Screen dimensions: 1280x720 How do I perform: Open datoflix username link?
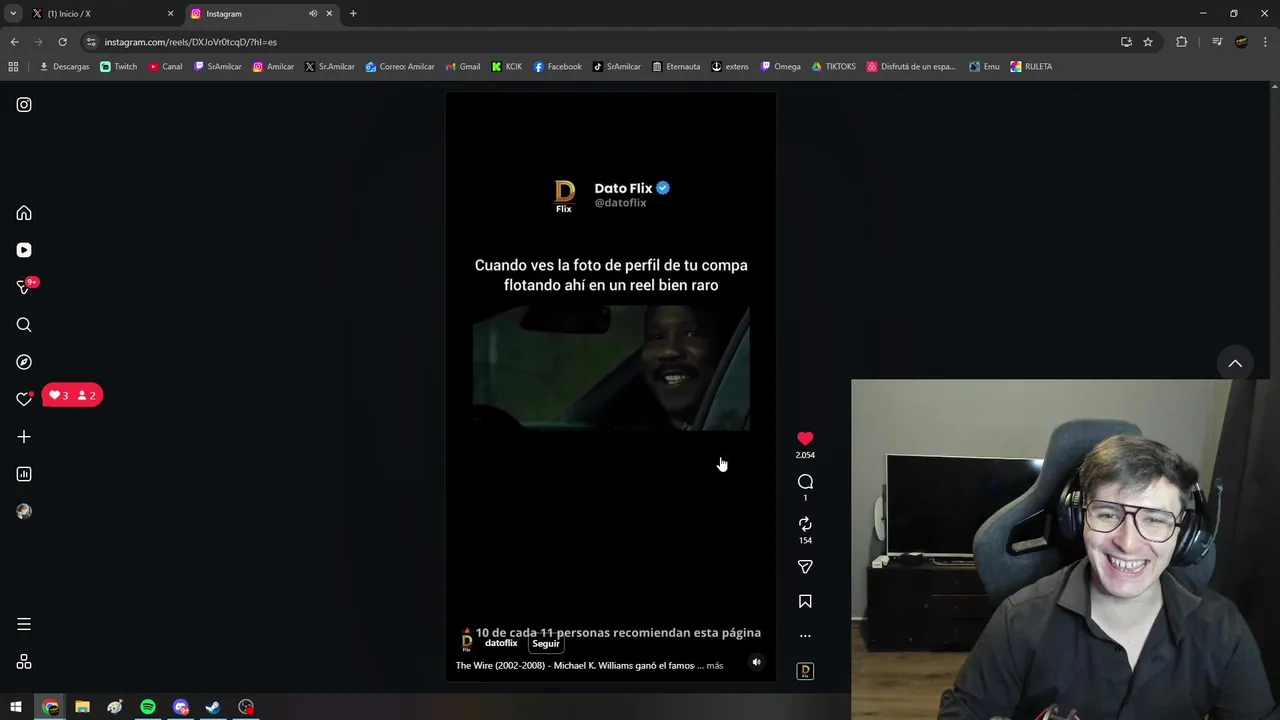(501, 643)
